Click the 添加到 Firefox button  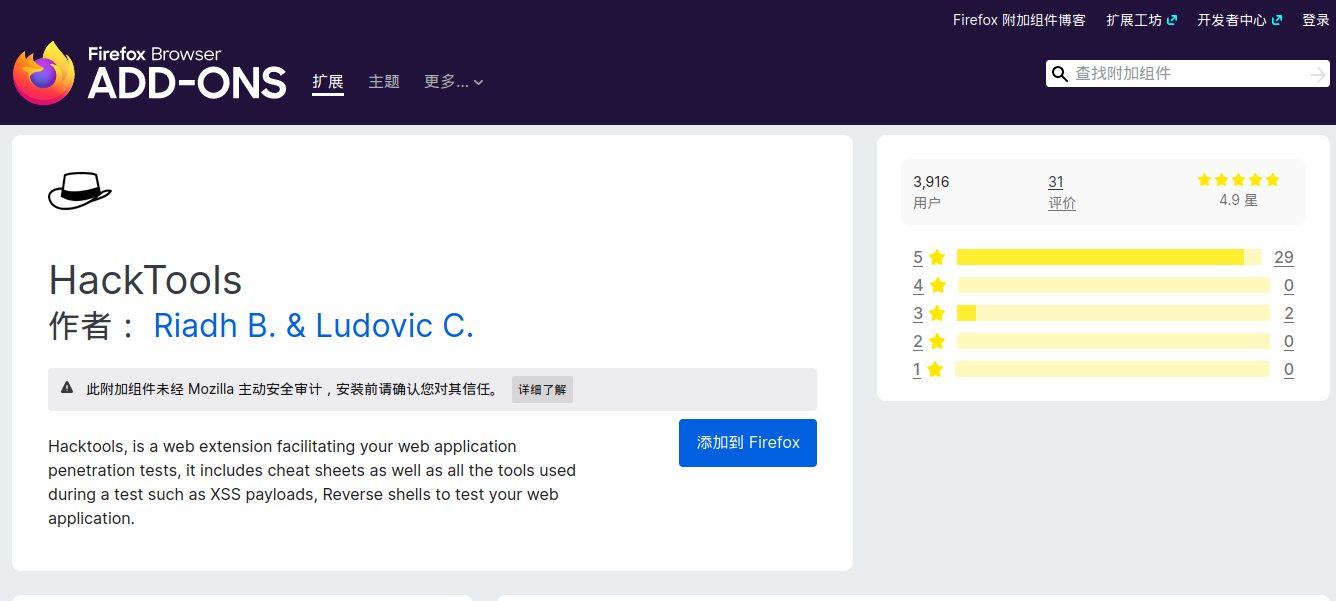748,442
